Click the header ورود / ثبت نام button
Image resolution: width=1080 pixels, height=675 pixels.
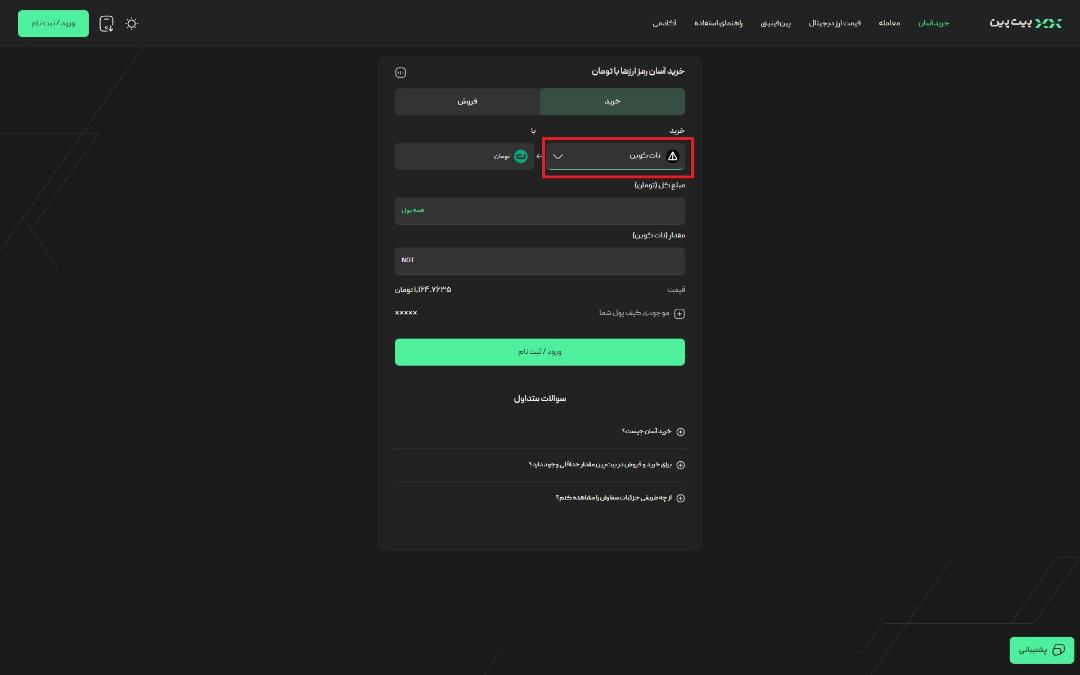click(53, 23)
